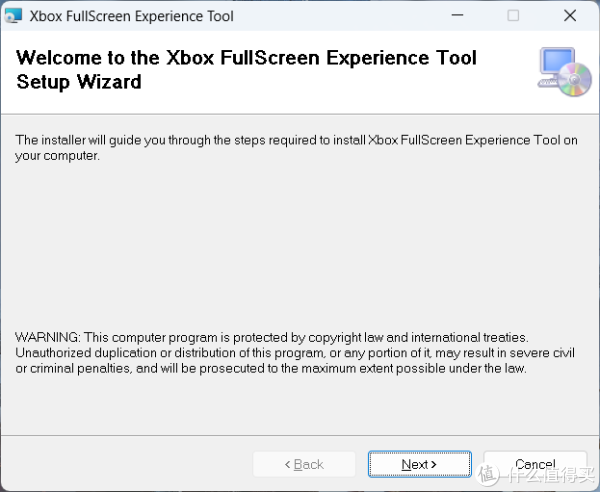
Task: Click the grayed-out maximize button
Action: tap(513, 16)
